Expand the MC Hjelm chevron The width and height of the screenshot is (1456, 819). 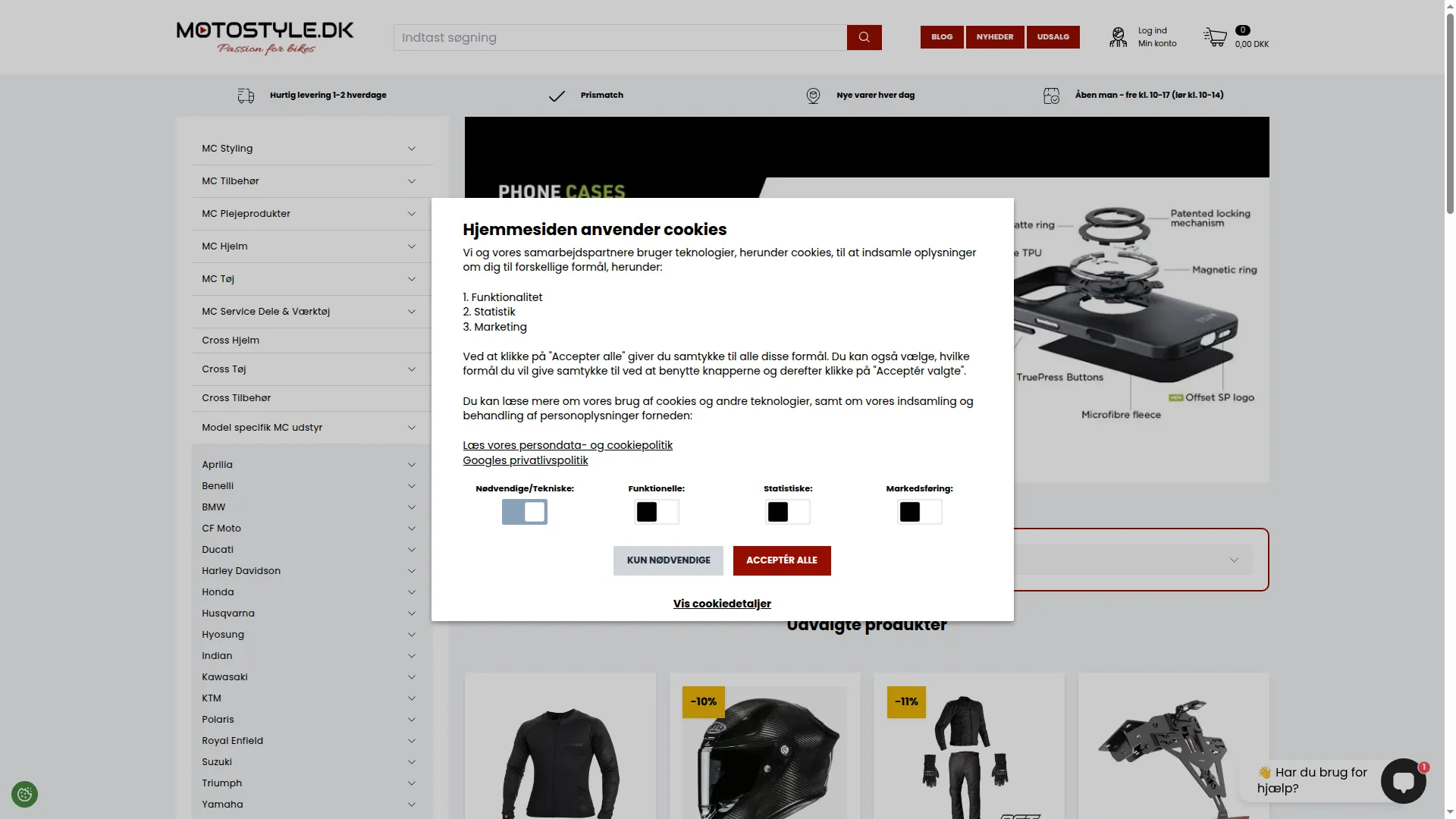tap(412, 246)
